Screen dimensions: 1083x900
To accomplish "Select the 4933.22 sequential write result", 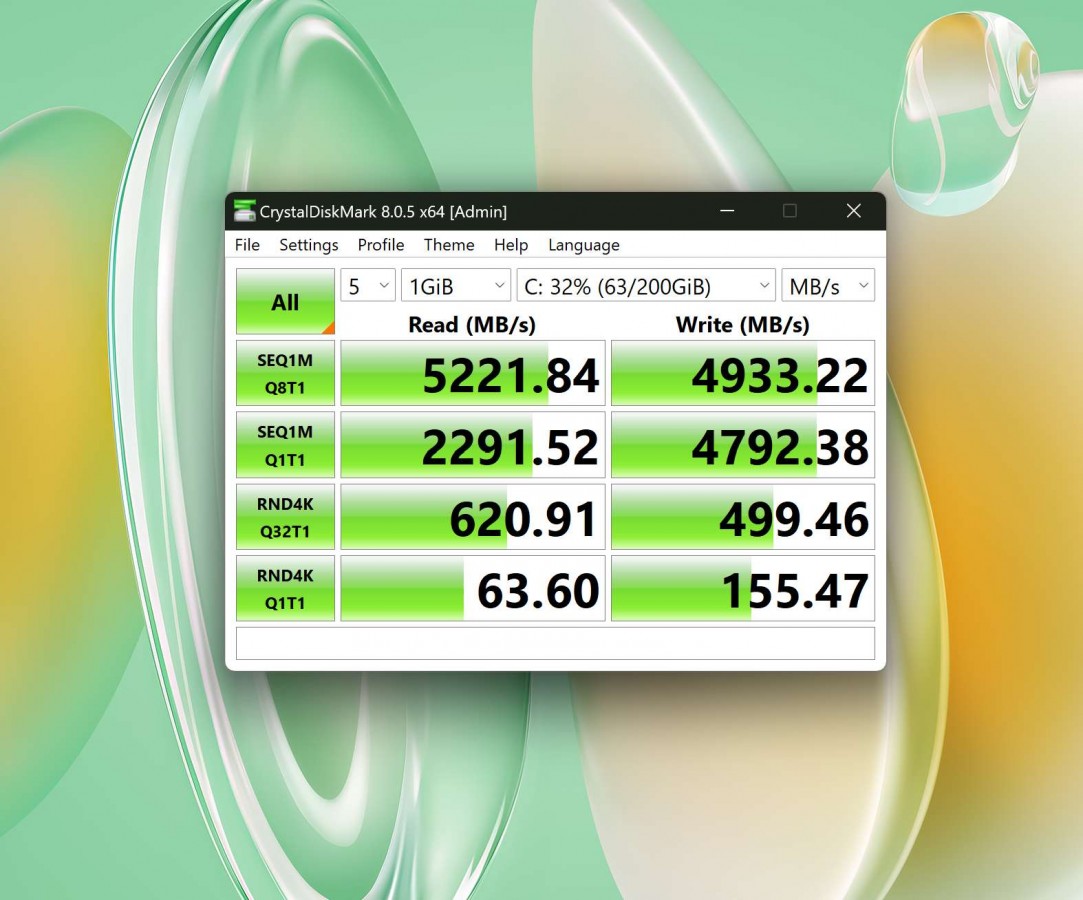I will [743, 373].
